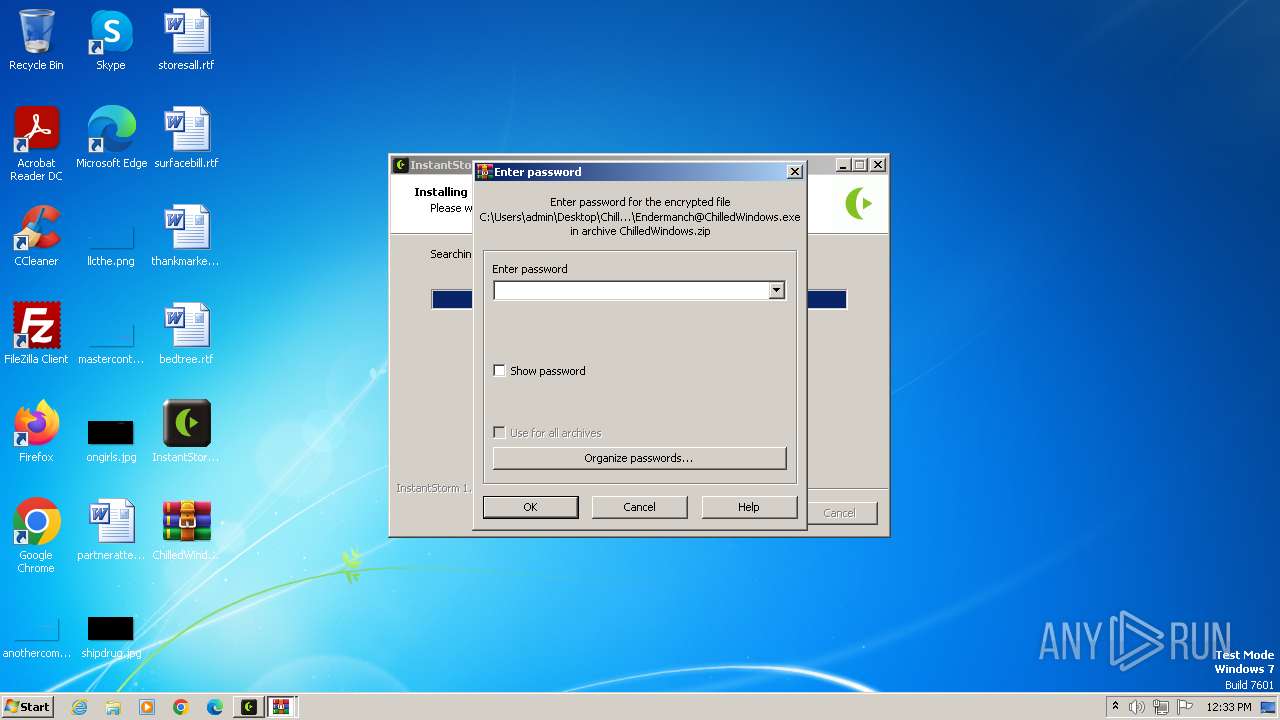Open the media player taskbar icon
Image resolution: width=1280 pixels, height=720 pixels.
click(x=147, y=707)
